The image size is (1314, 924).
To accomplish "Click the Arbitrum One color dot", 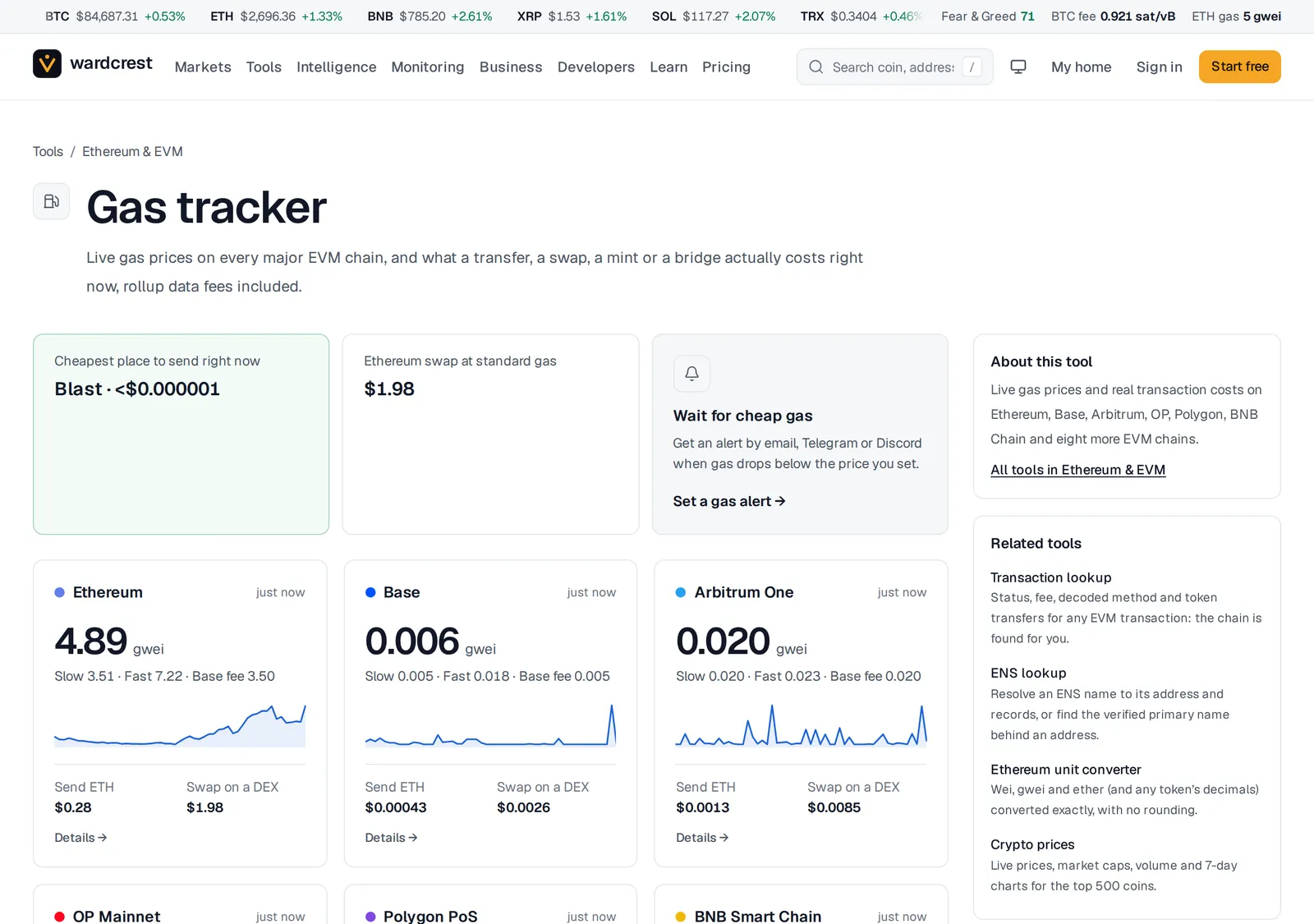I will click(681, 592).
